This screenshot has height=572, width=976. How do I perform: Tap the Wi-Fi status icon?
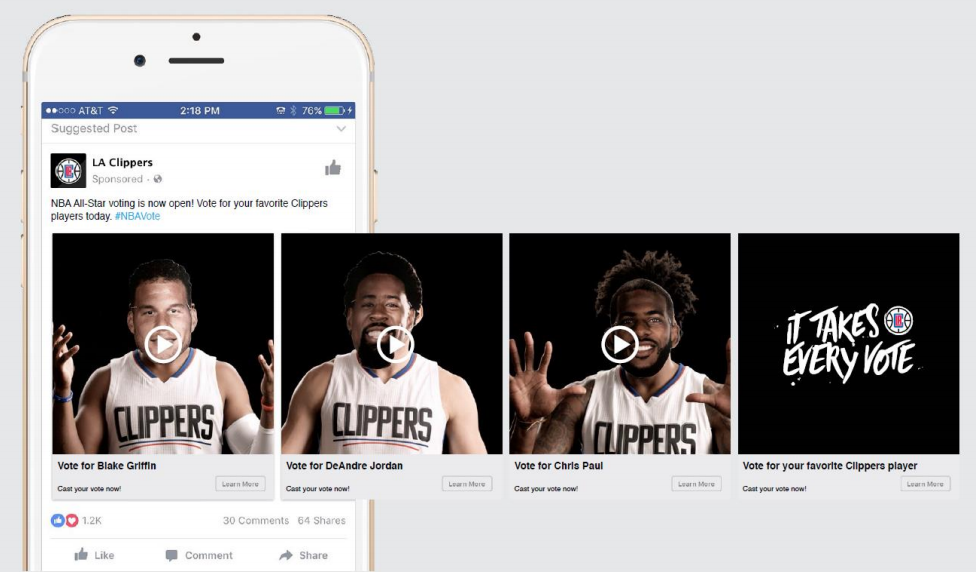click(x=113, y=110)
